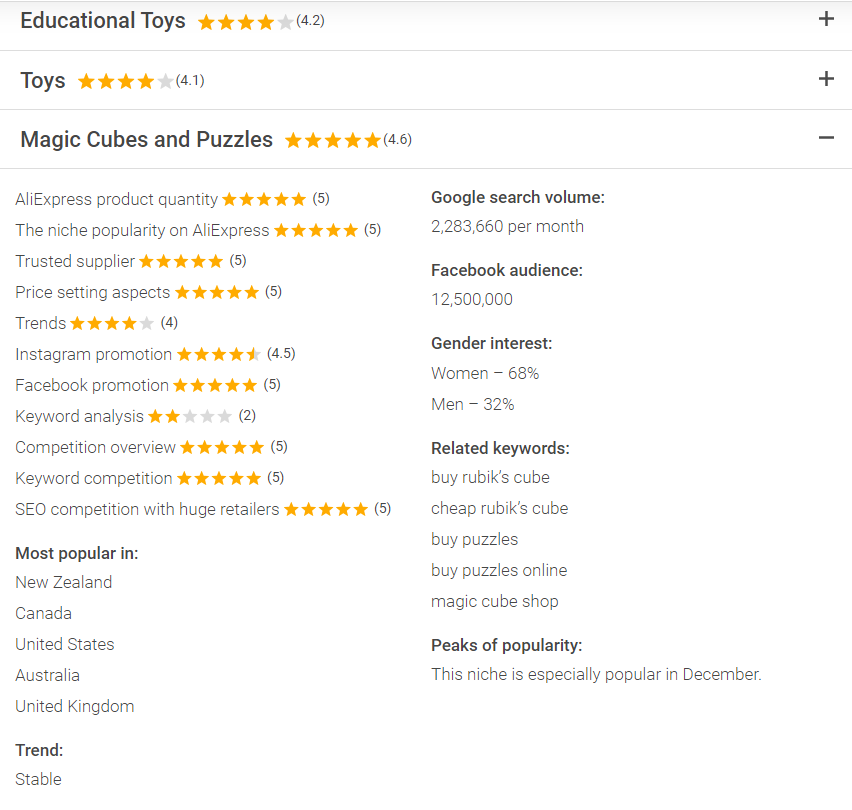Click the Magic Cubes and Puzzles heading
This screenshot has height=810, width=852.
(146, 140)
